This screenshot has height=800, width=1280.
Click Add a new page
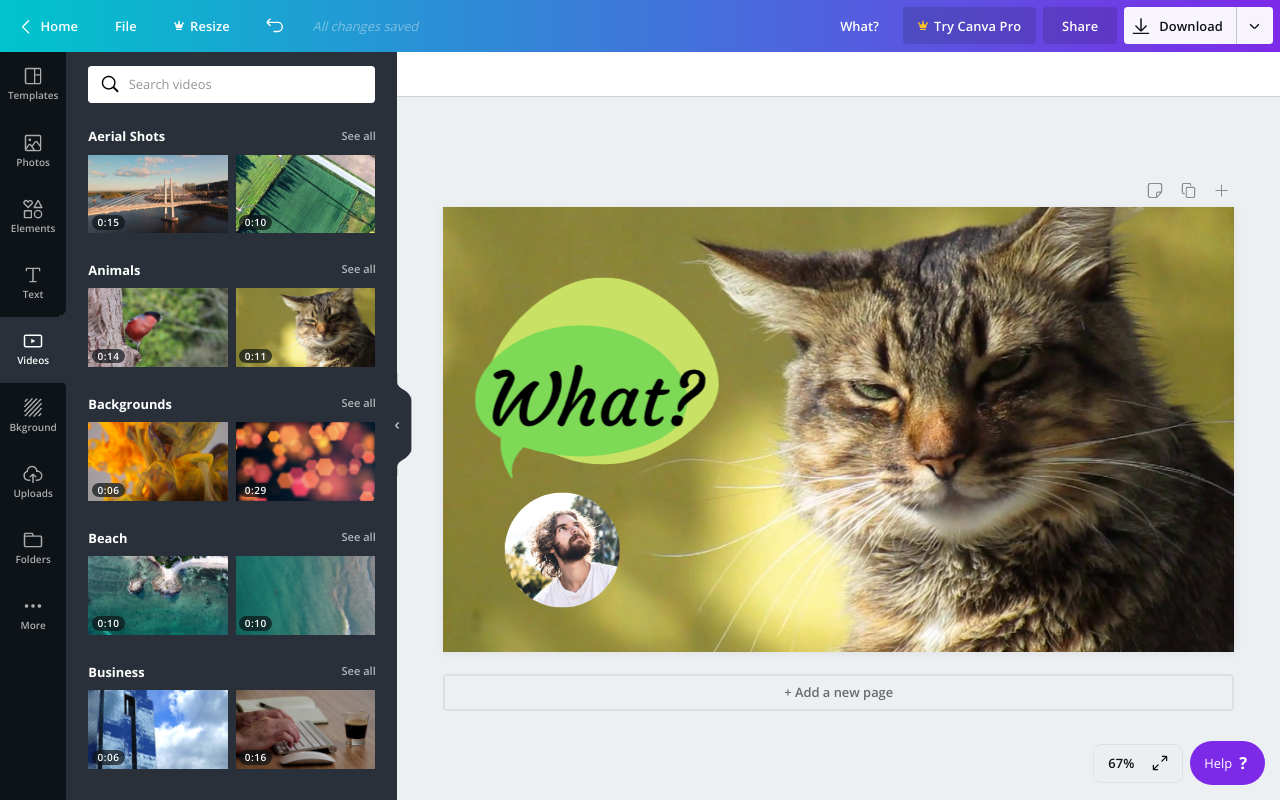pos(838,692)
